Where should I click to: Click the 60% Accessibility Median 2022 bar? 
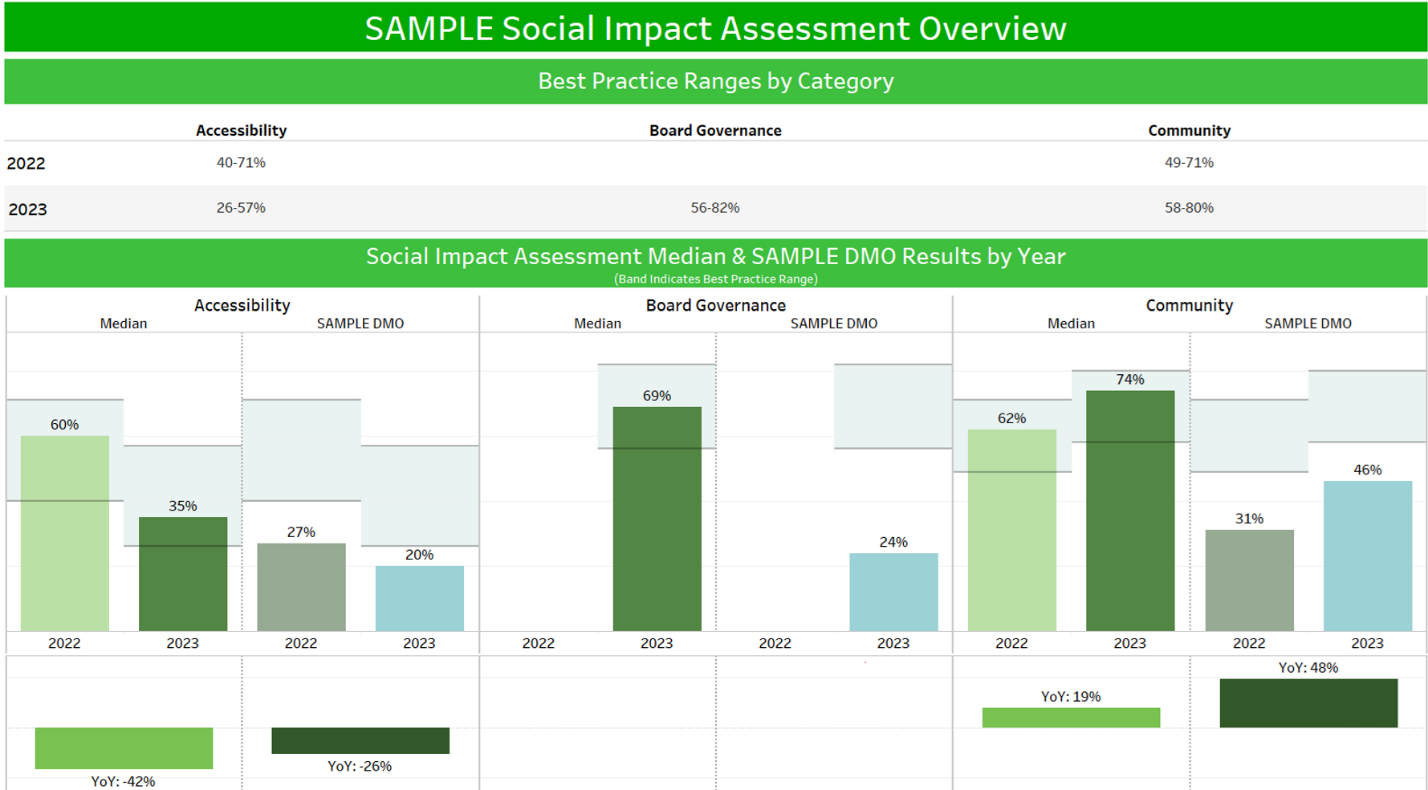pyautogui.click(x=65, y=533)
